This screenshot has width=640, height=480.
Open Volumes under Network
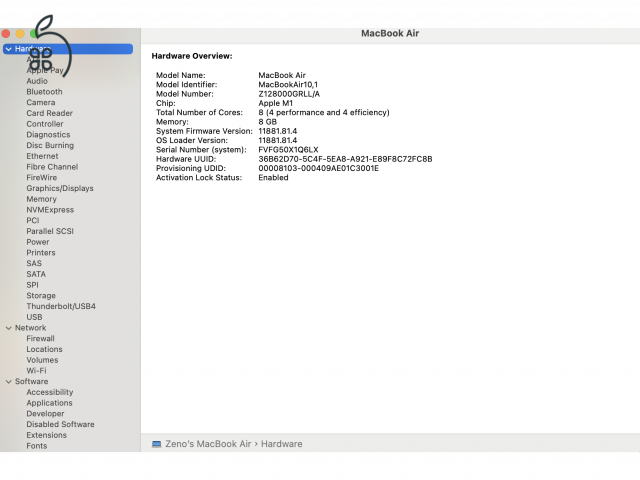pyautogui.click(x=42, y=360)
